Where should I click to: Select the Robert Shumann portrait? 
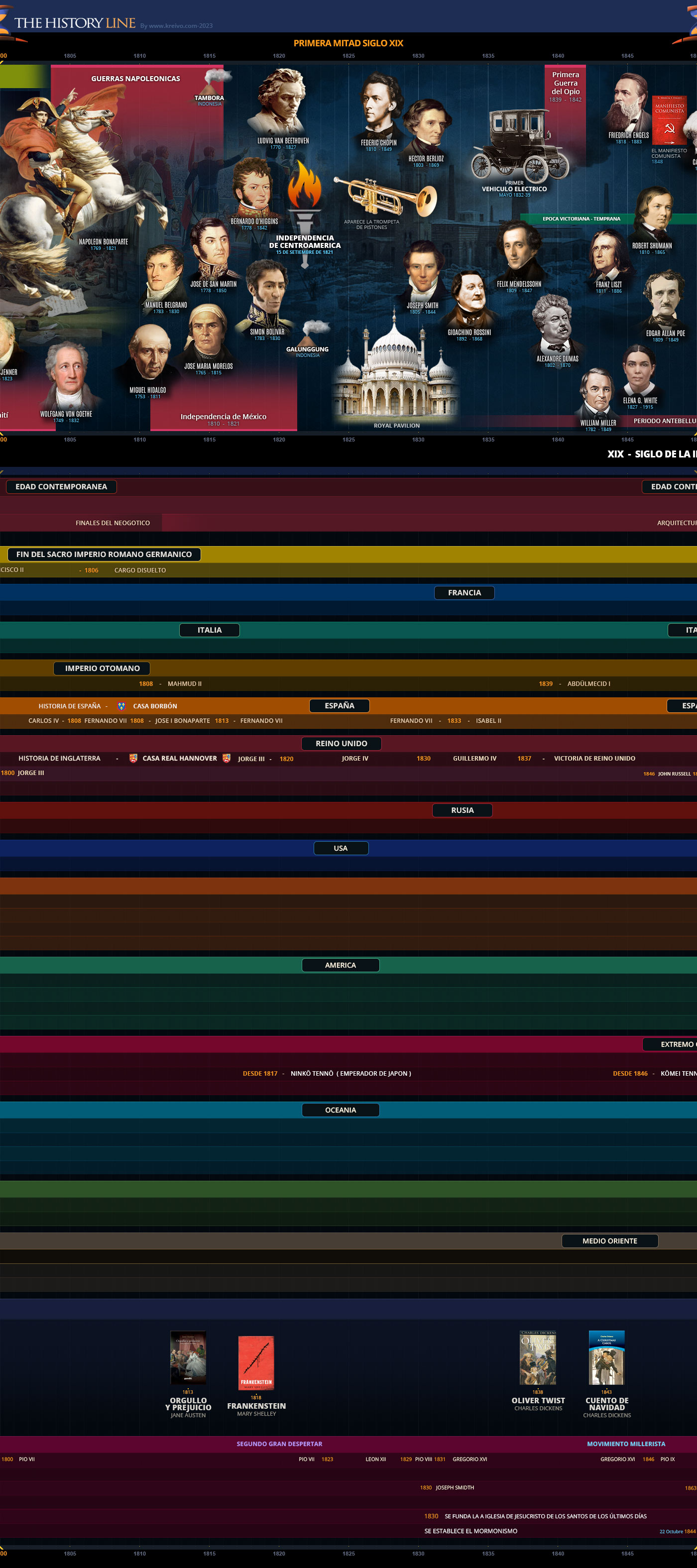[x=653, y=214]
